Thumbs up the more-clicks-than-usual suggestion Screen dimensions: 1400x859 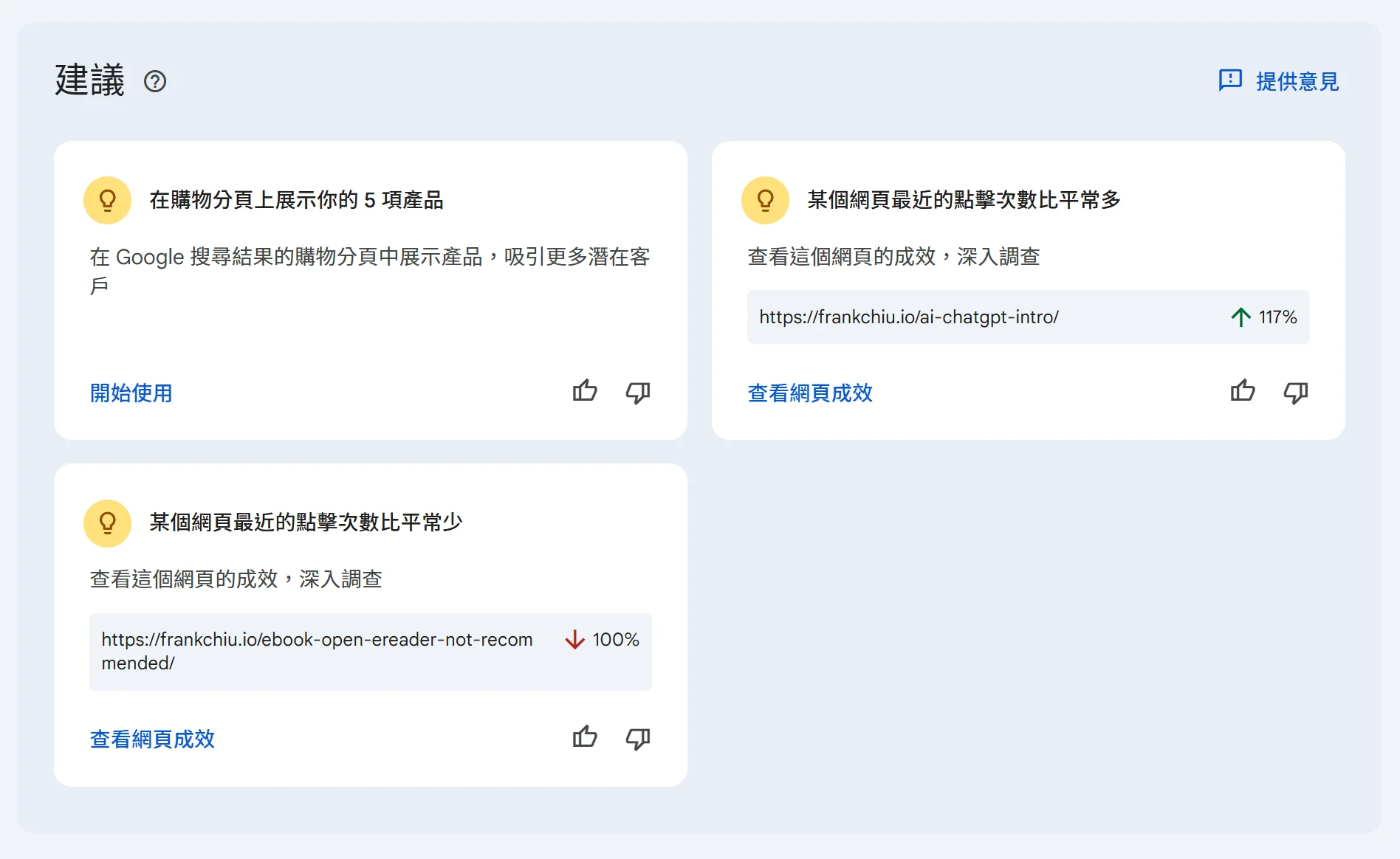[1243, 391]
